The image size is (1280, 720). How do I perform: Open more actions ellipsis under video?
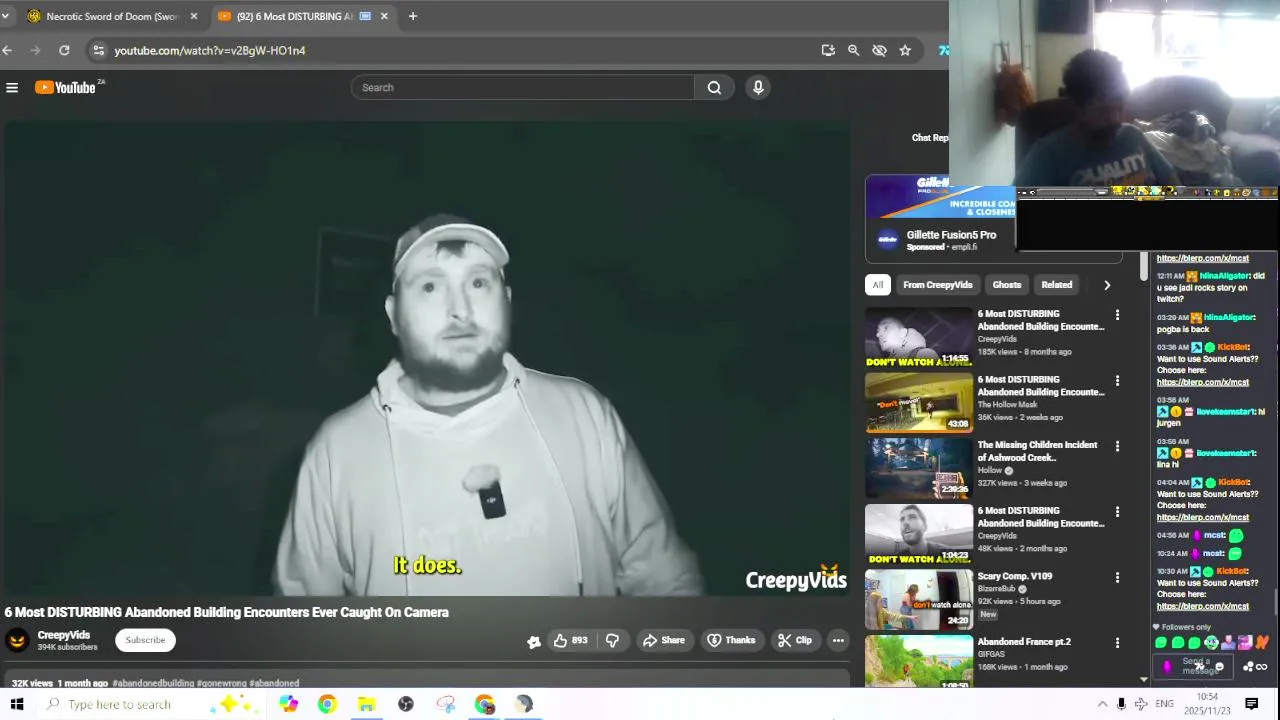[838, 640]
